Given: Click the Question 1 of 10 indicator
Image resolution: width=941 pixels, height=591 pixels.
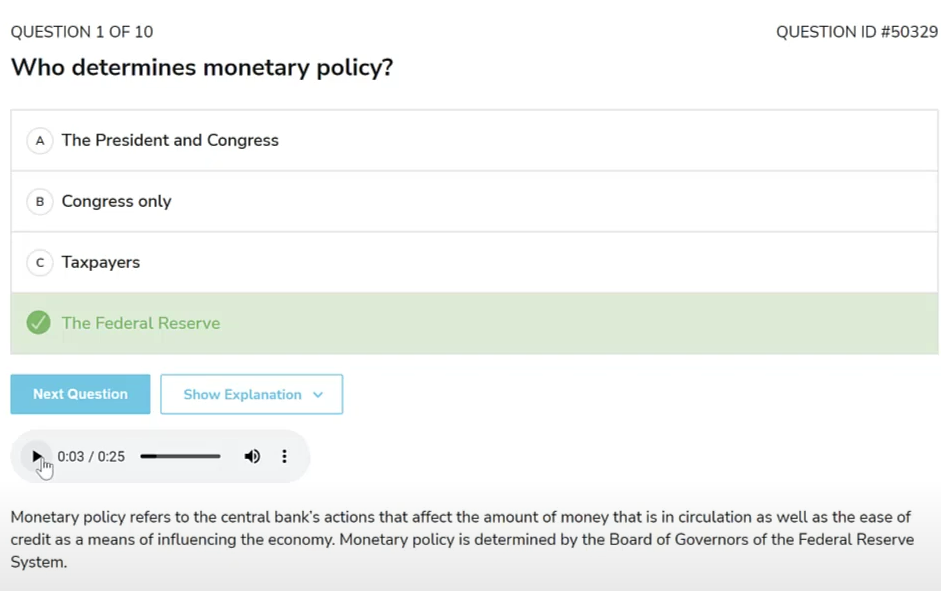Looking at the screenshot, I should (x=82, y=32).
